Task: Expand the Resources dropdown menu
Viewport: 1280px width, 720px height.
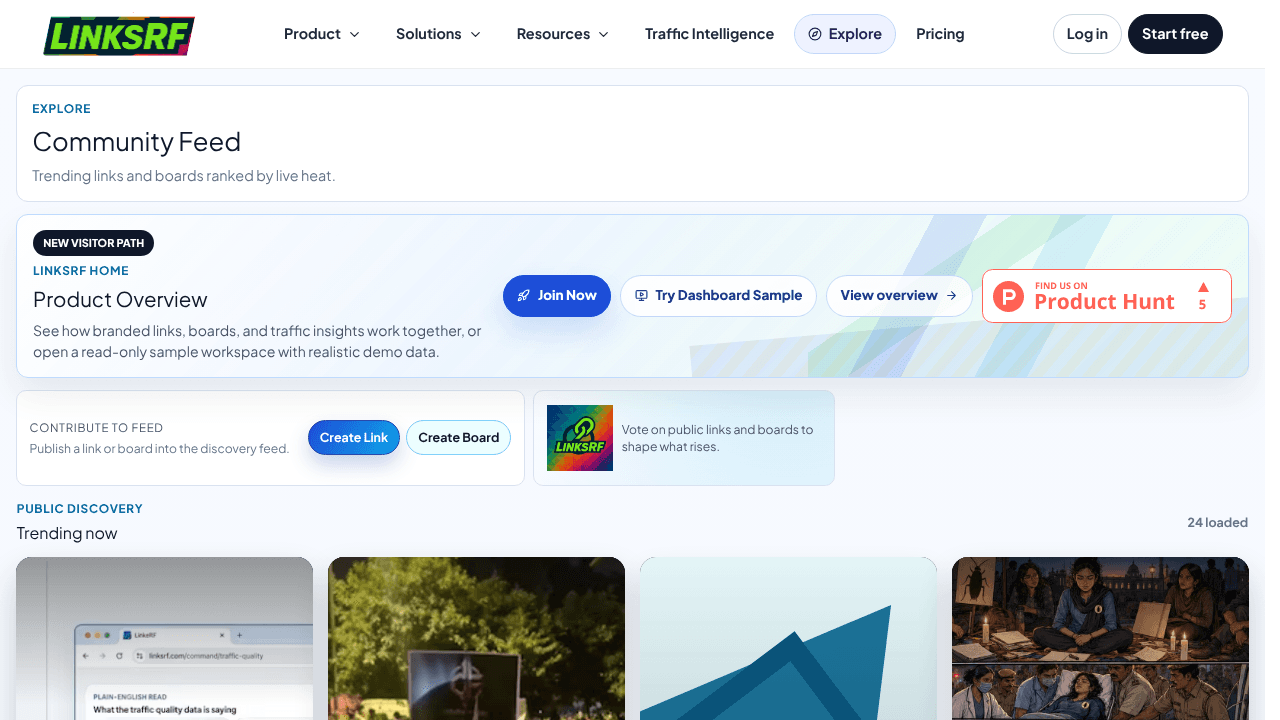Action: coord(562,34)
